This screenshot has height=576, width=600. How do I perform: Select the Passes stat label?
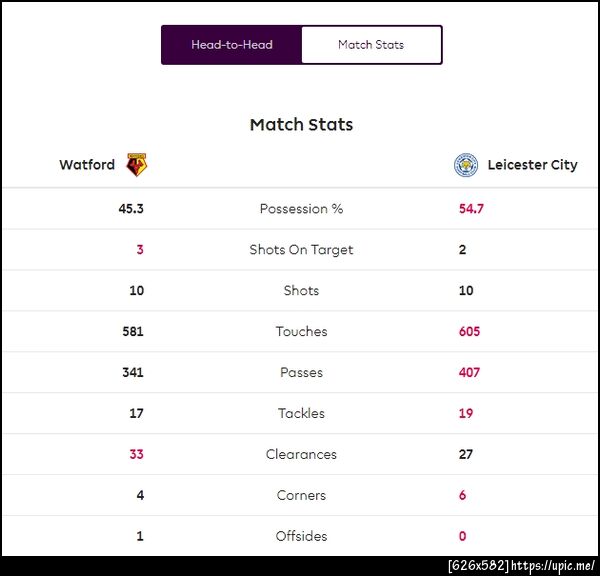(301, 373)
